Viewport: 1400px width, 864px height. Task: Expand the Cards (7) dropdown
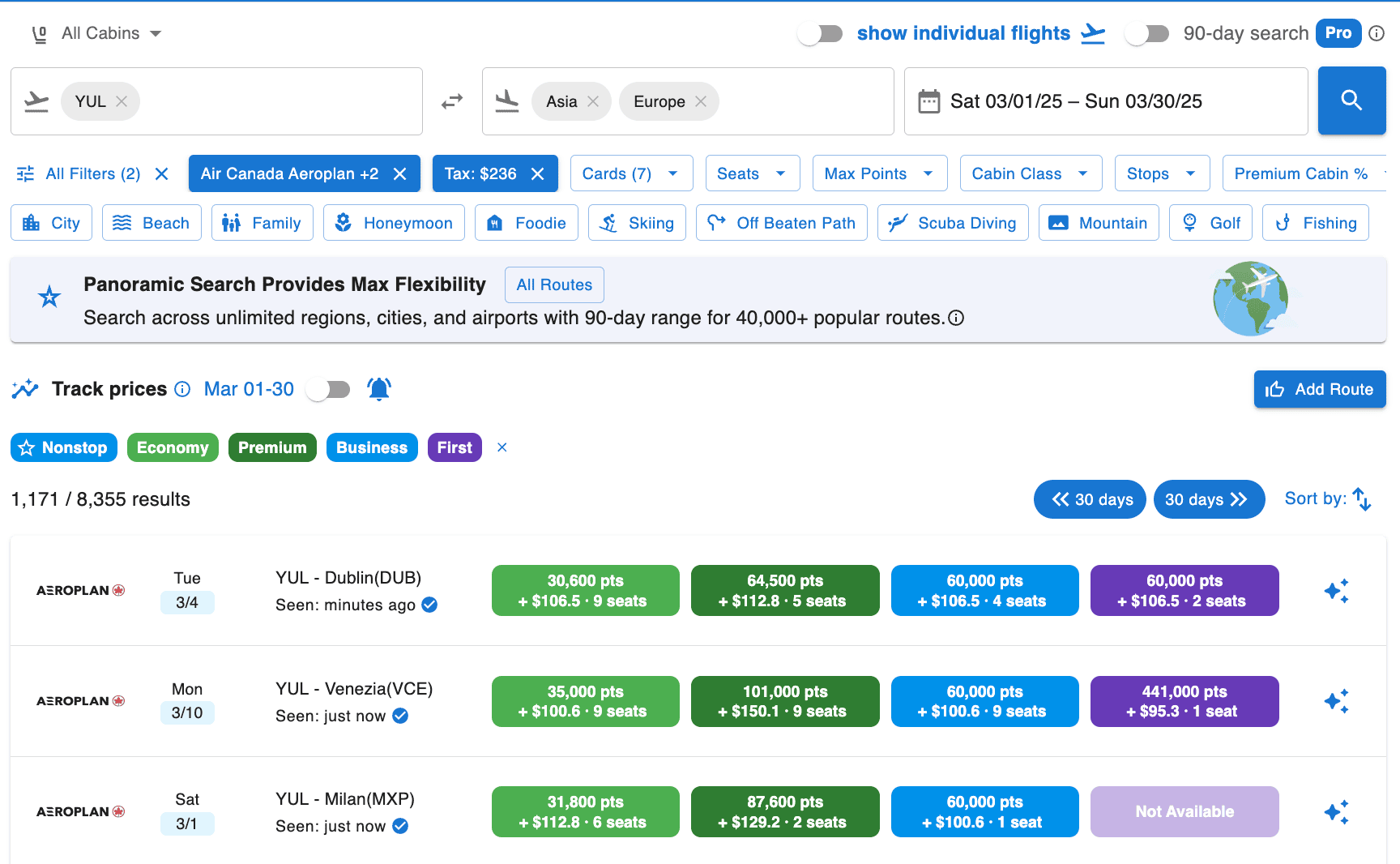click(x=631, y=173)
